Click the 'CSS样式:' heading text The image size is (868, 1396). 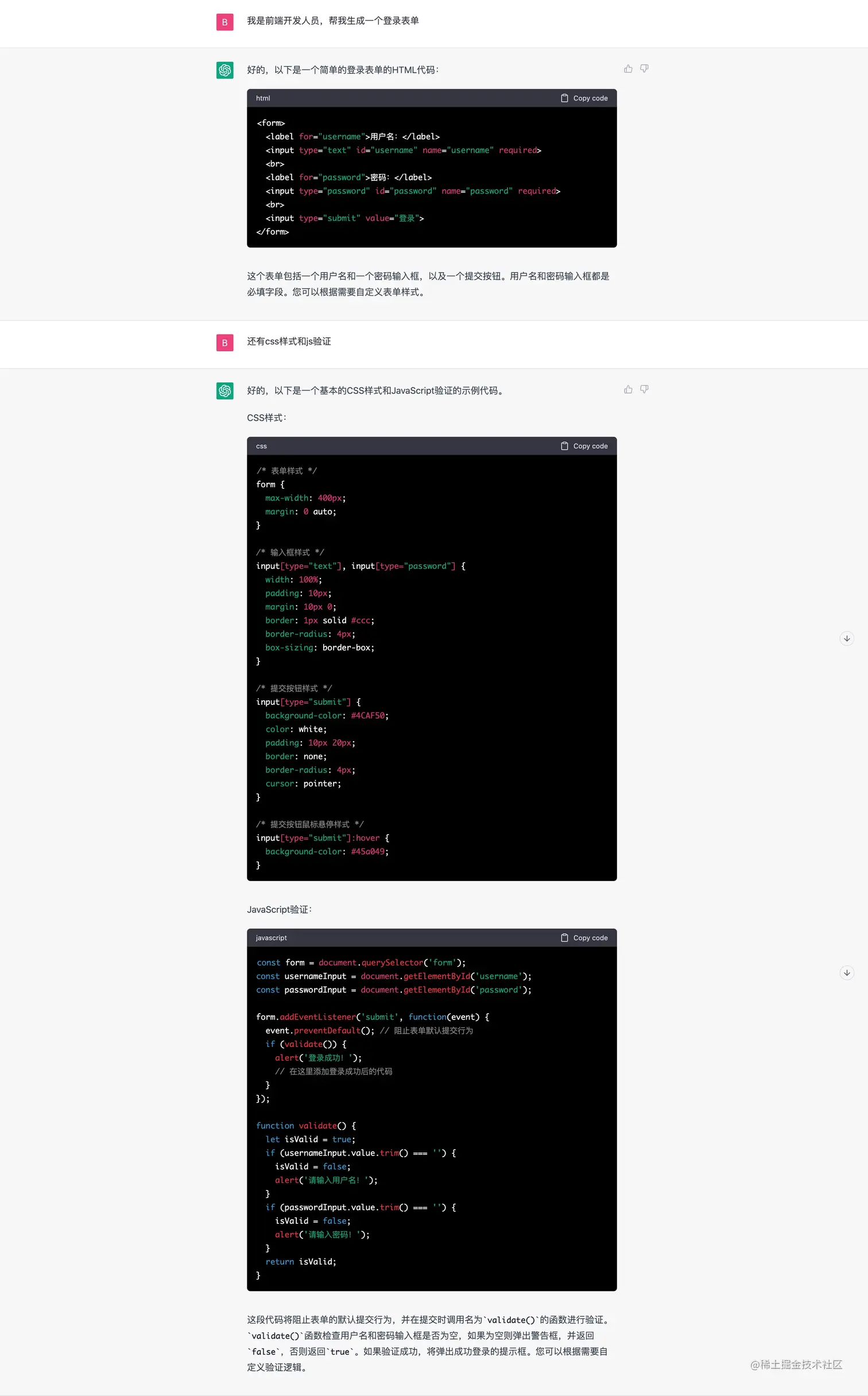click(x=266, y=418)
